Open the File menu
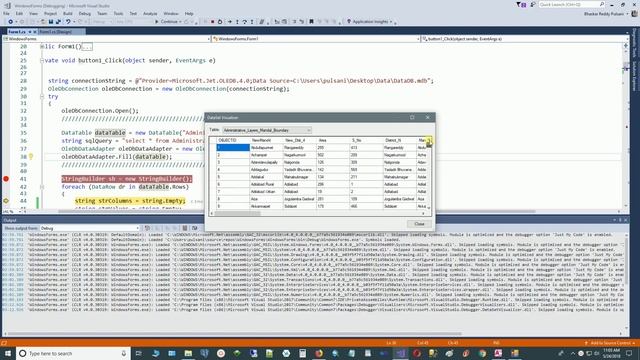 point(6,13)
